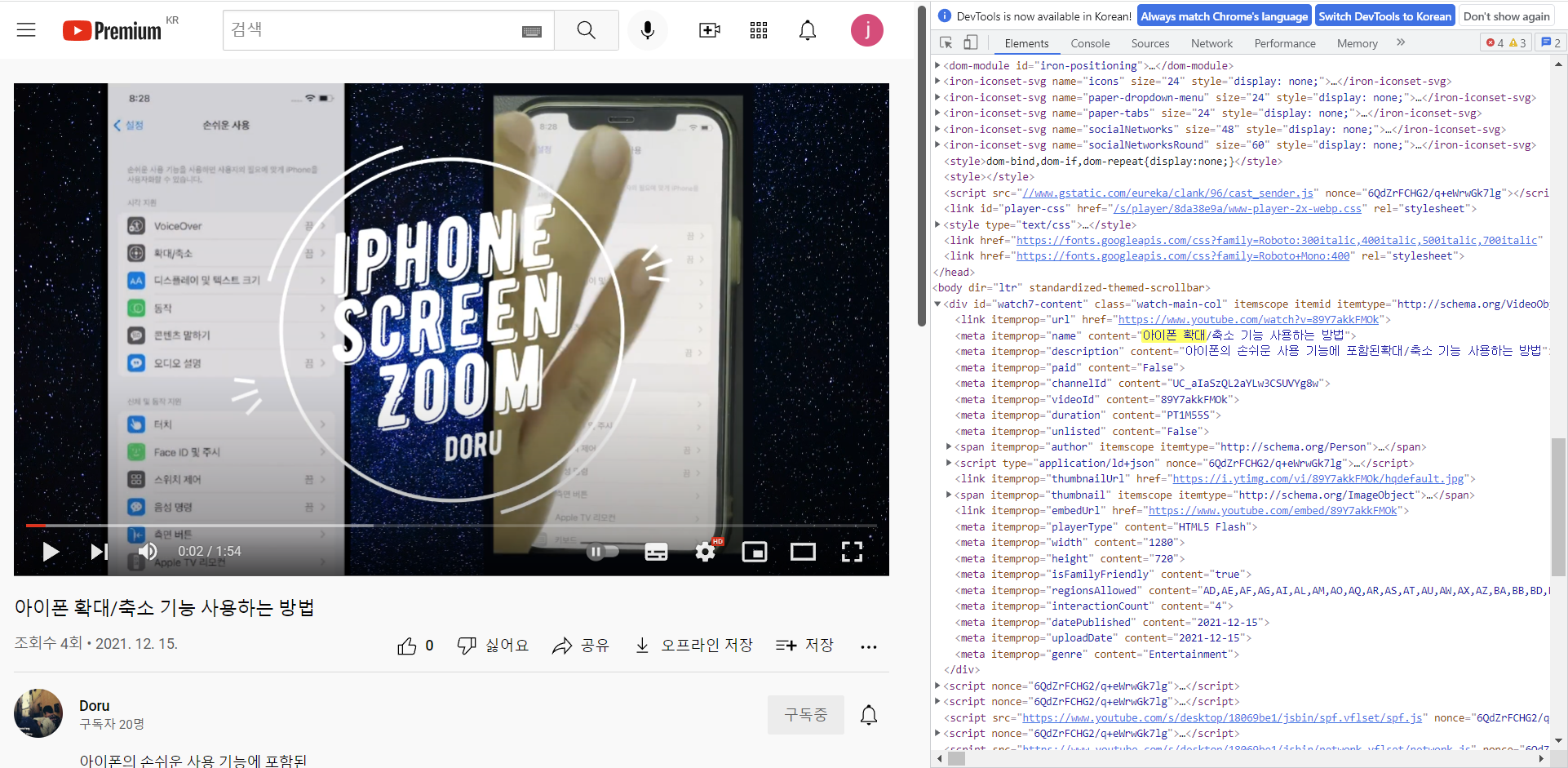The height and width of the screenshot is (768, 1568).
Task: Open notifications bell in the top bar
Action: [x=808, y=30]
